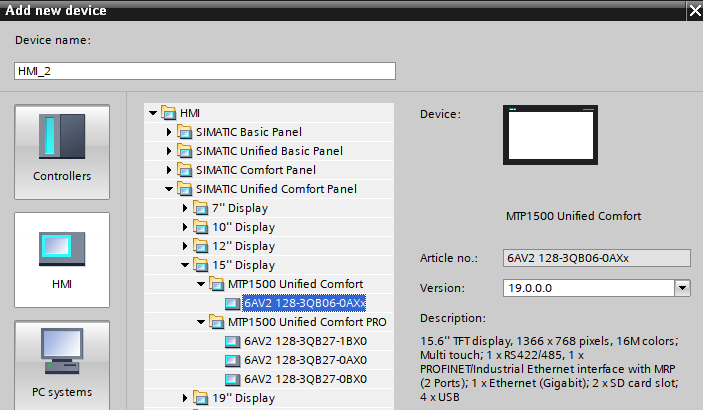Collapse MTP1500 Unified Comfort PRO node
This screenshot has height=410, width=703.
tap(201, 322)
